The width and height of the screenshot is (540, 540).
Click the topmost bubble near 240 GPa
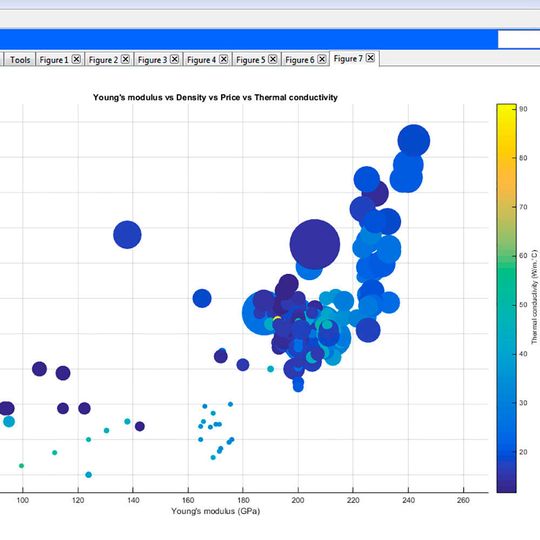(414, 141)
